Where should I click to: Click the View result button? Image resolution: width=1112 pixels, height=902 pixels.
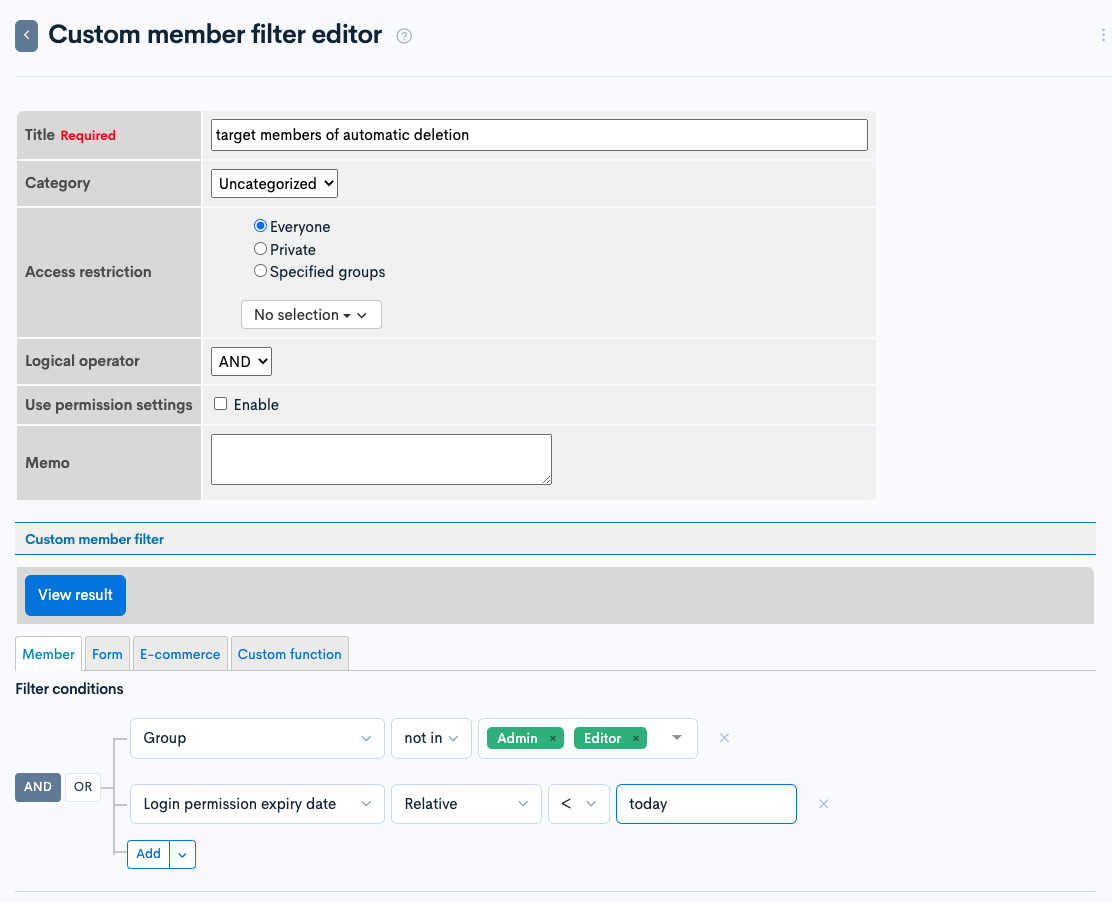[75, 595]
